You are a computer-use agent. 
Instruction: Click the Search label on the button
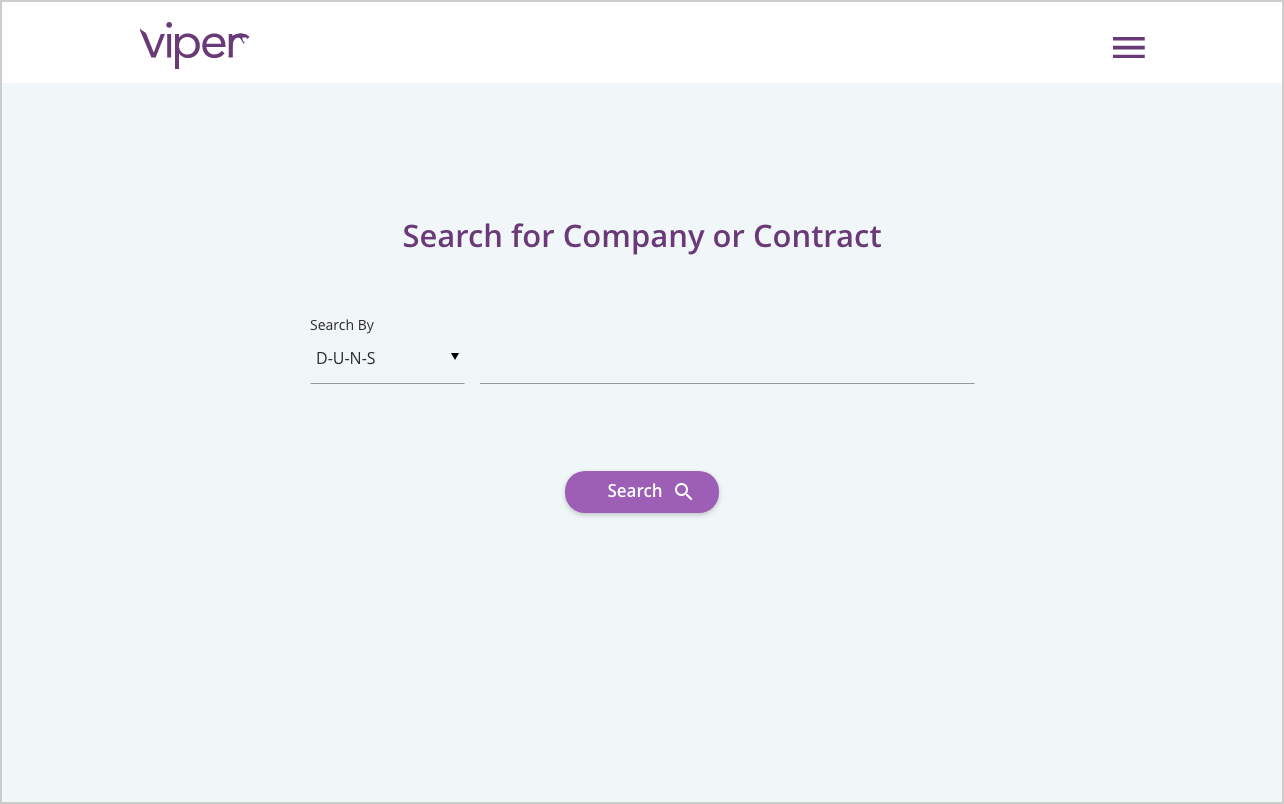click(634, 491)
